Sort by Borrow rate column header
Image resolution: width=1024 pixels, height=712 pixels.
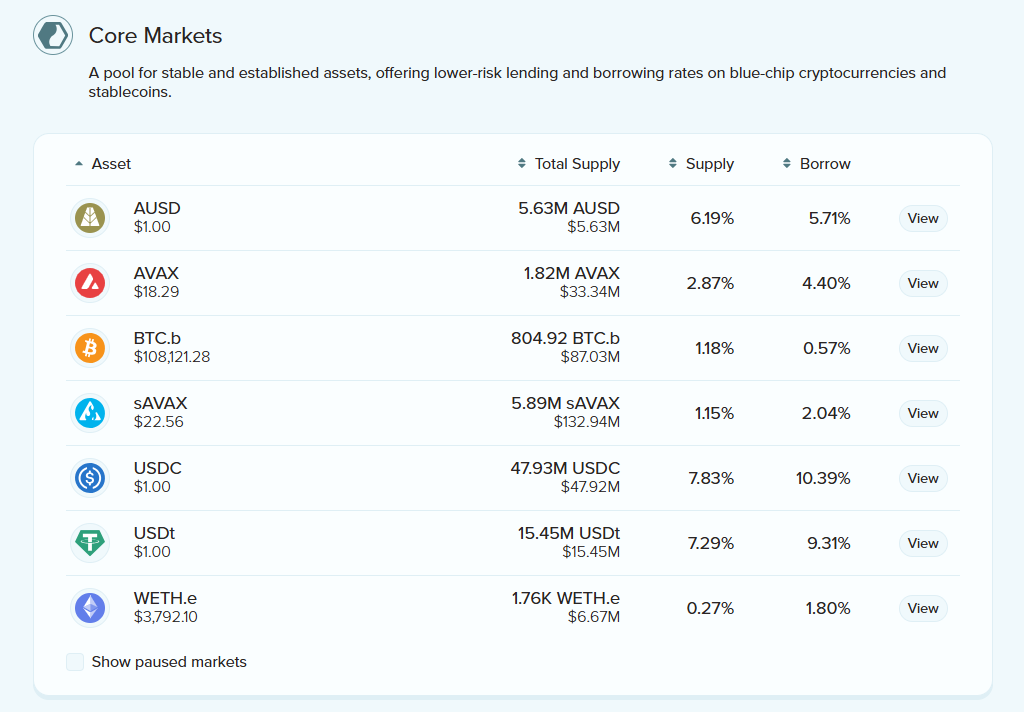pyautogui.click(x=816, y=164)
